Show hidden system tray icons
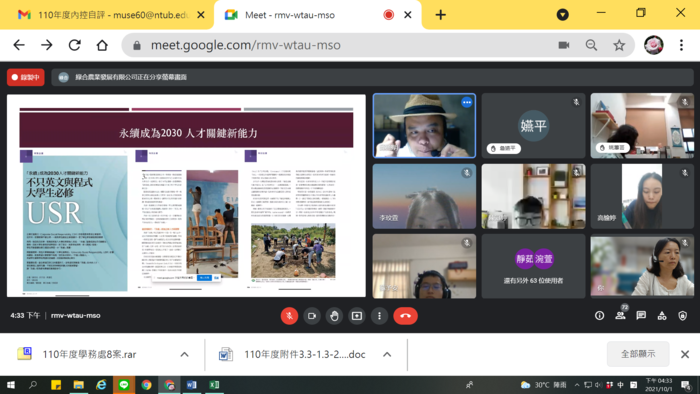The height and width of the screenshot is (394, 700). (577, 385)
